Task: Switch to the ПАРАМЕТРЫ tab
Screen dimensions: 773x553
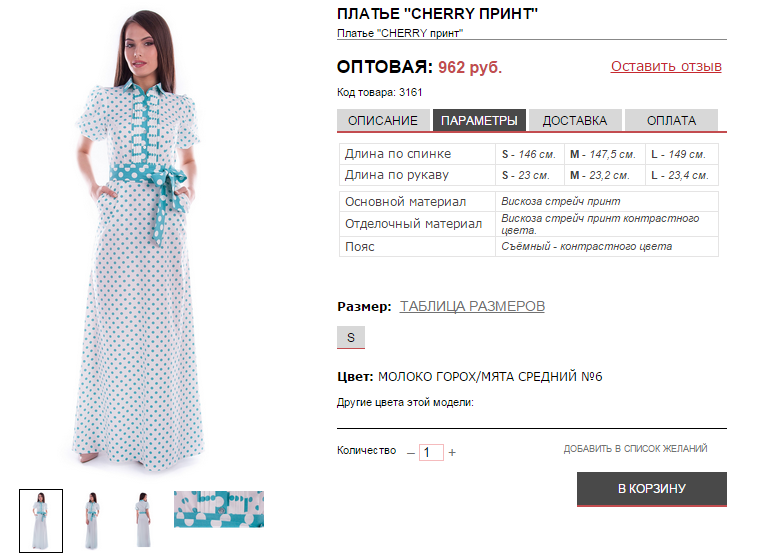Action: pos(479,120)
